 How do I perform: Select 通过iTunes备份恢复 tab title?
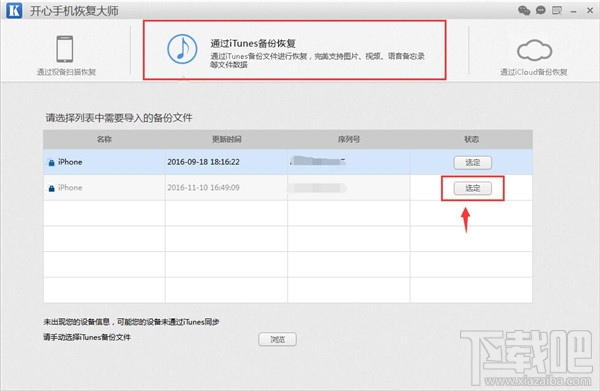(x=253, y=43)
